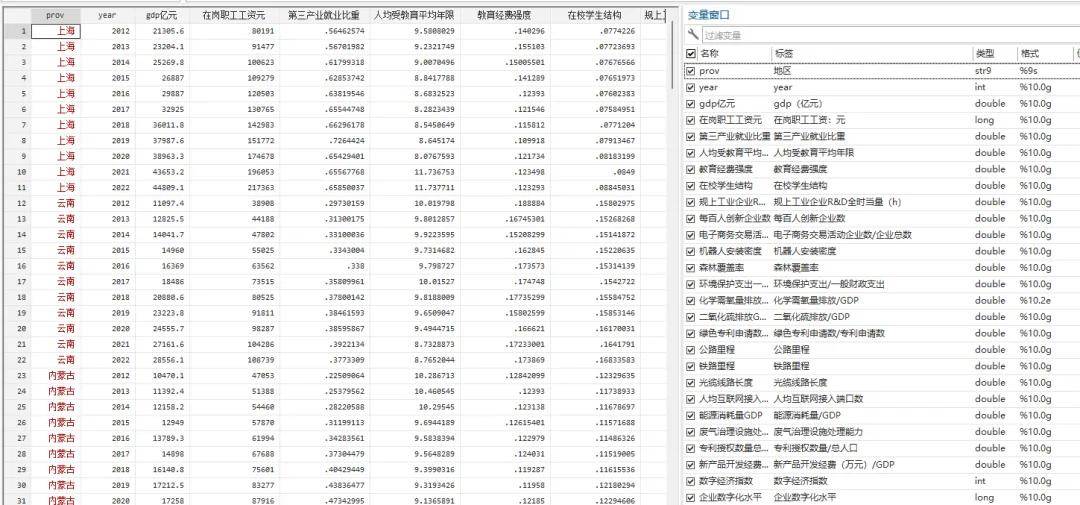Toggle the 数字经济指数 variable checkbox
This screenshot has height=505, width=1080.
pos(691,481)
